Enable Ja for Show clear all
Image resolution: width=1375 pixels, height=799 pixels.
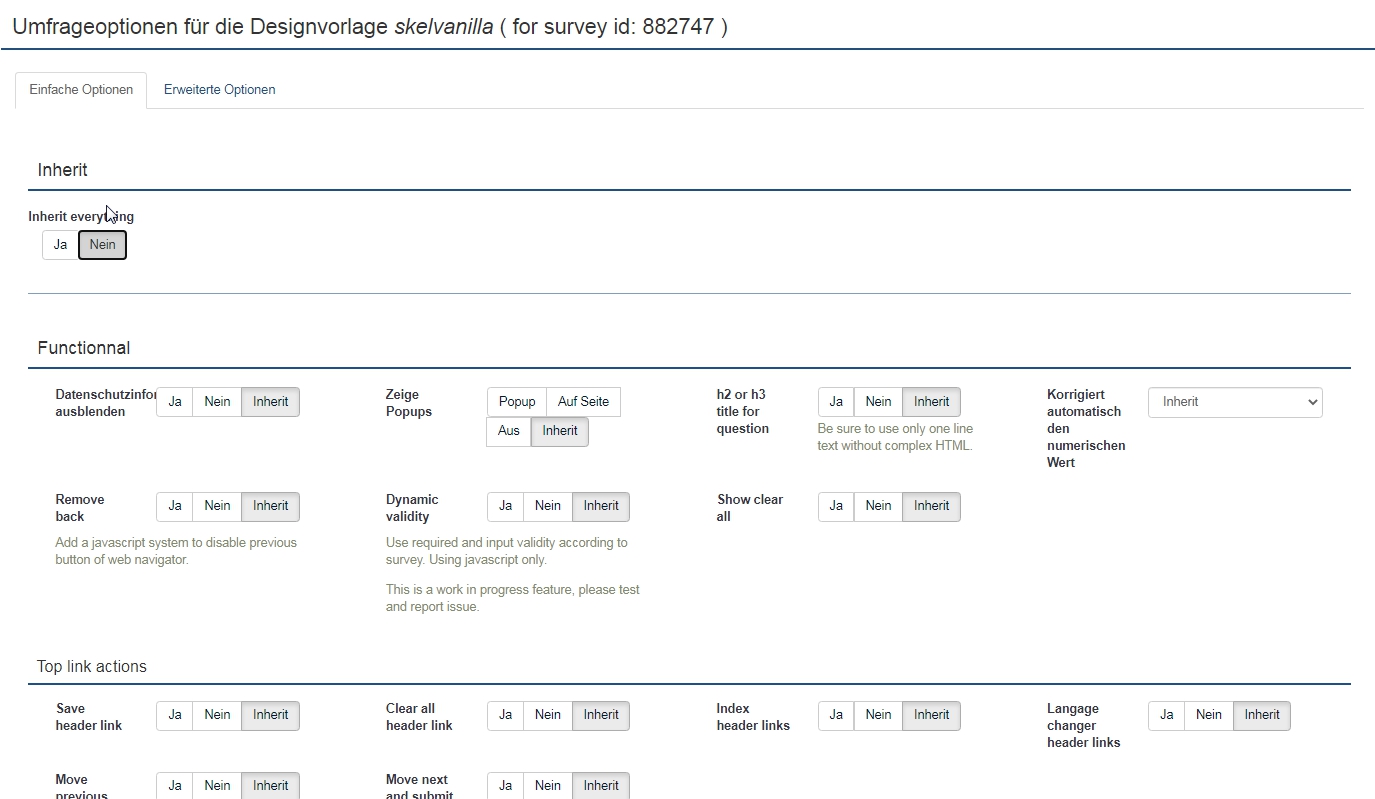pos(836,506)
